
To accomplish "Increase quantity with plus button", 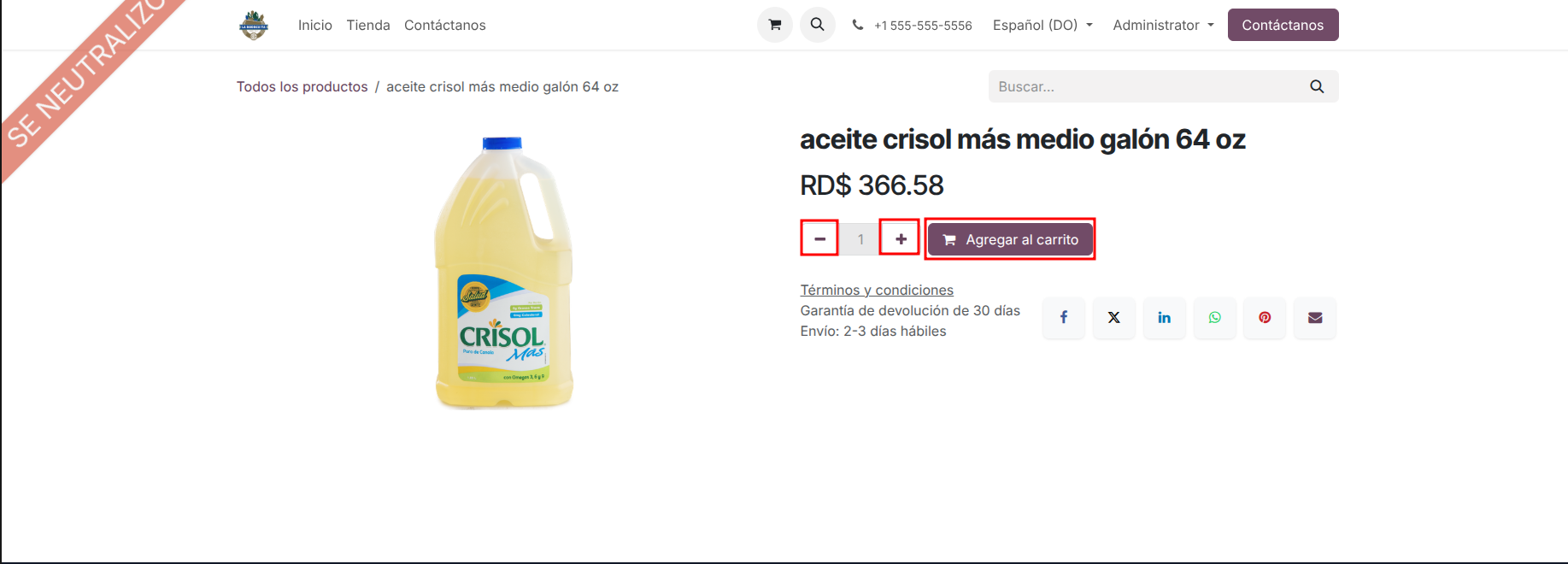I will (901, 238).
